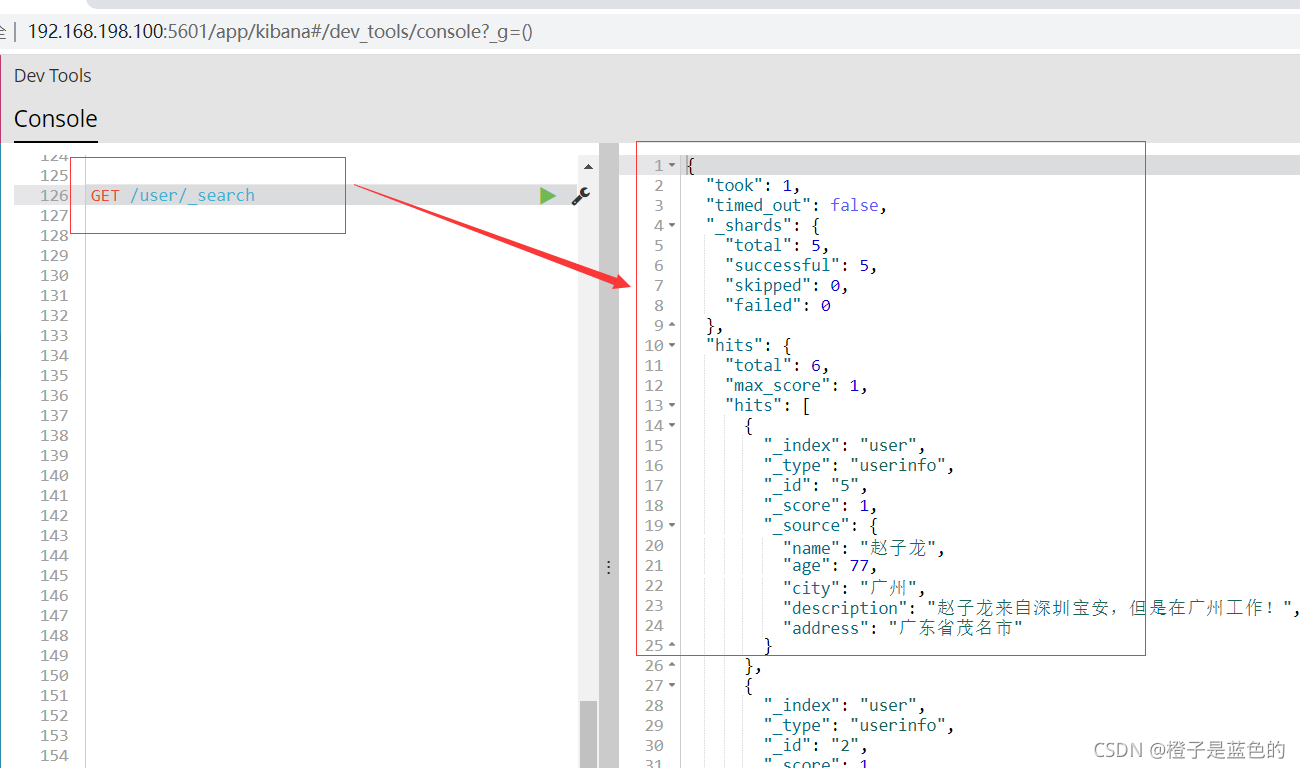Click the "_id": "5" line
Viewport: 1300px width, 768px height.
click(816, 485)
